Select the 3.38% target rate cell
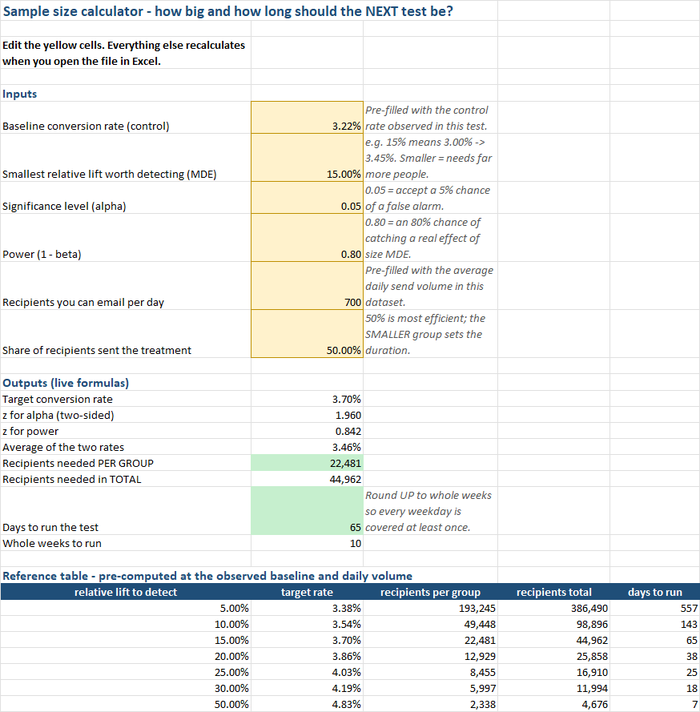The width and height of the screenshot is (700, 712). pos(307,608)
